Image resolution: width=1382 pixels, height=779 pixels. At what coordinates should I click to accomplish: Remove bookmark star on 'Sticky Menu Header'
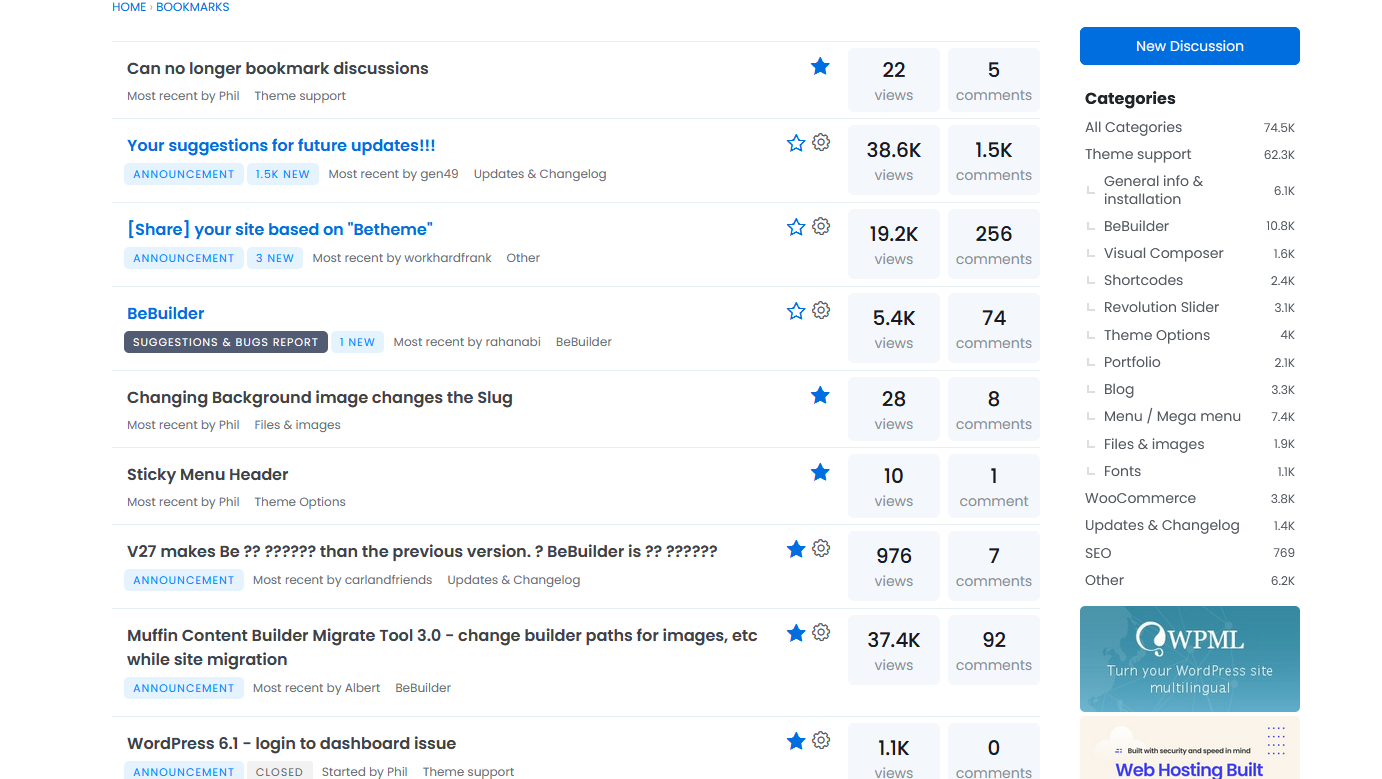pyautogui.click(x=820, y=472)
